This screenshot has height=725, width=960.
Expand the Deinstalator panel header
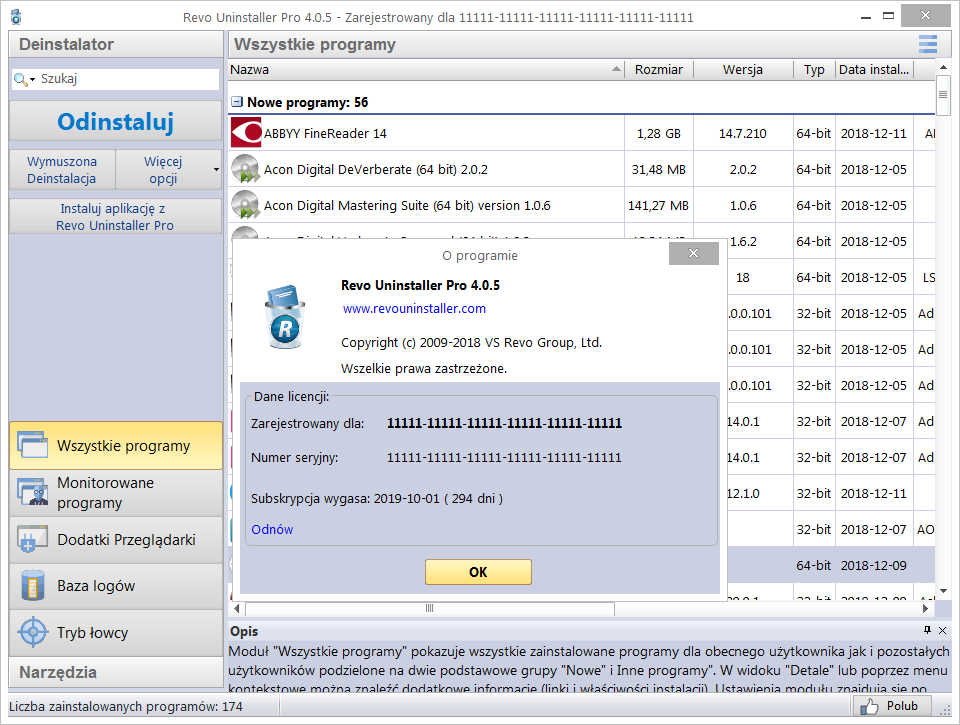click(116, 44)
